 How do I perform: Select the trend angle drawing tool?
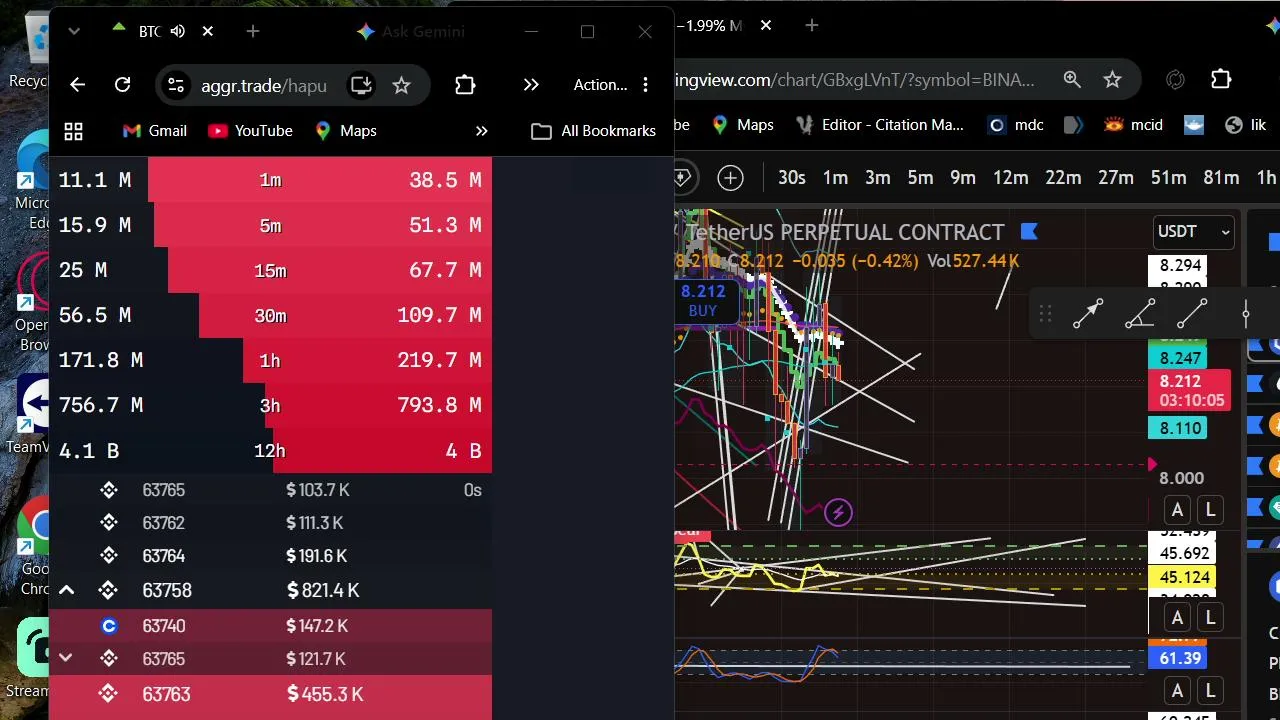tap(1140, 314)
